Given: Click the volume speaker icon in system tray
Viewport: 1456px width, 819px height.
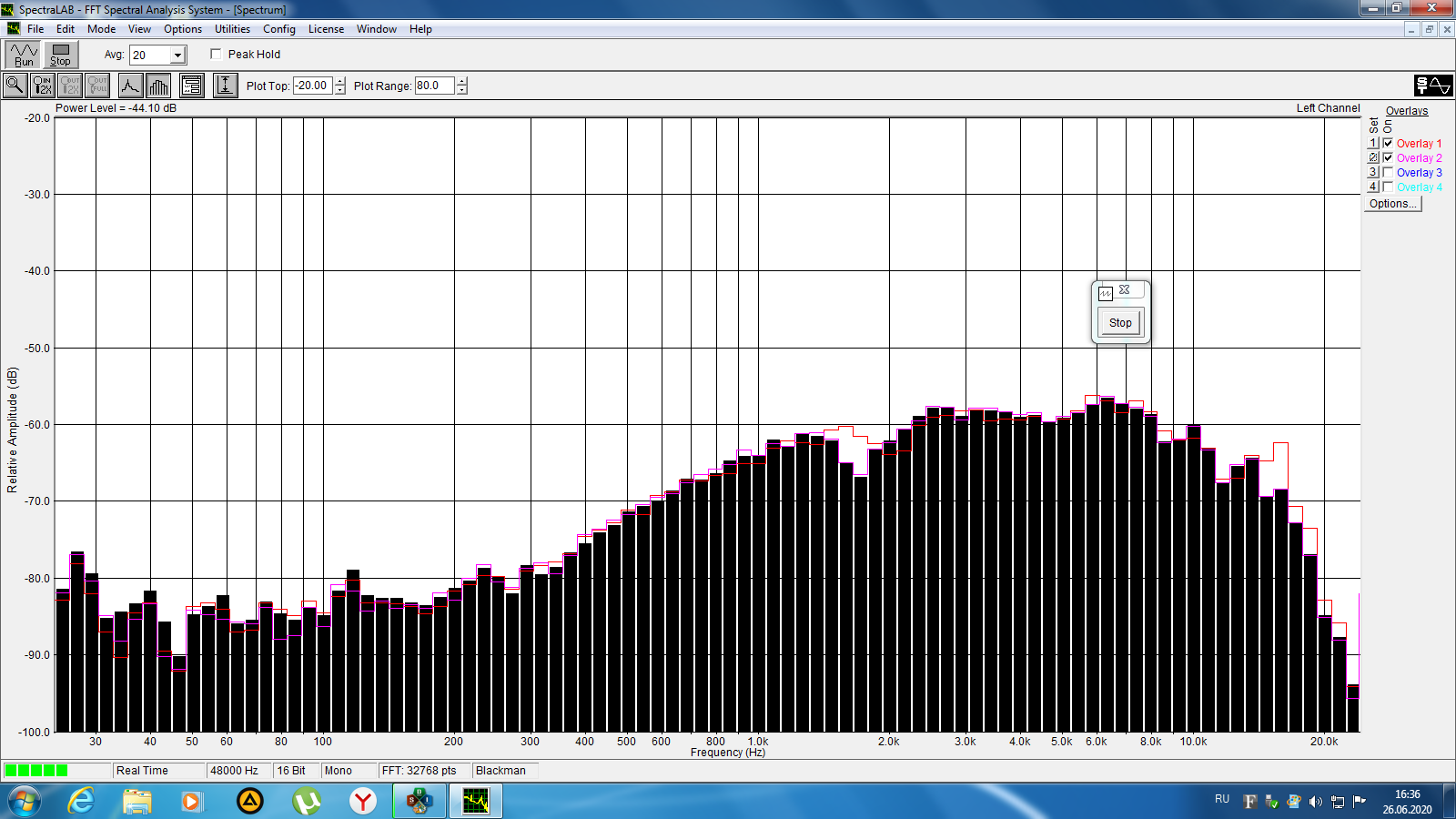Looking at the screenshot, I should pyautogui.click(x=1316, y=802).
